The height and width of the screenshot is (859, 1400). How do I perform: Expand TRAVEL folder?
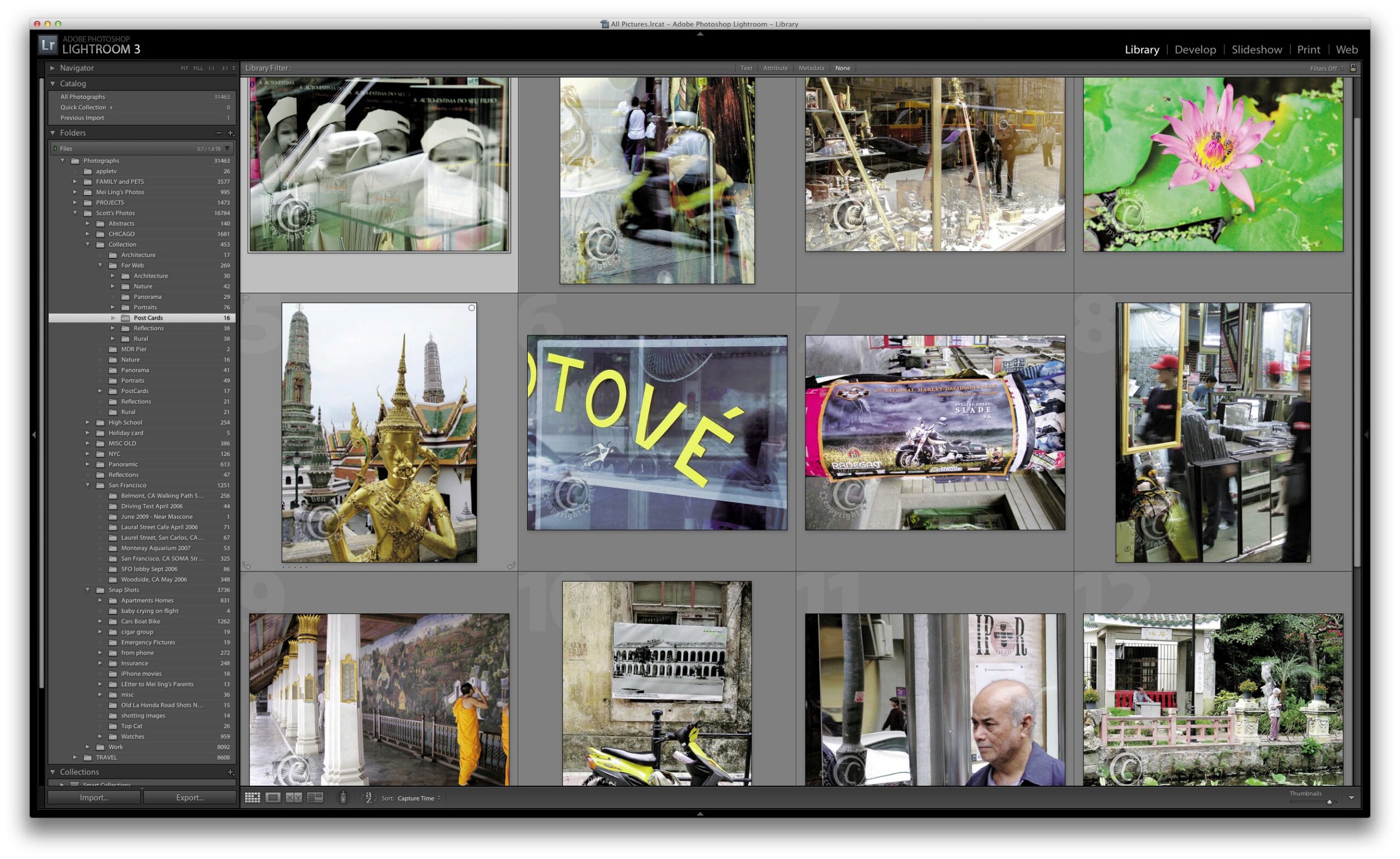75,757
